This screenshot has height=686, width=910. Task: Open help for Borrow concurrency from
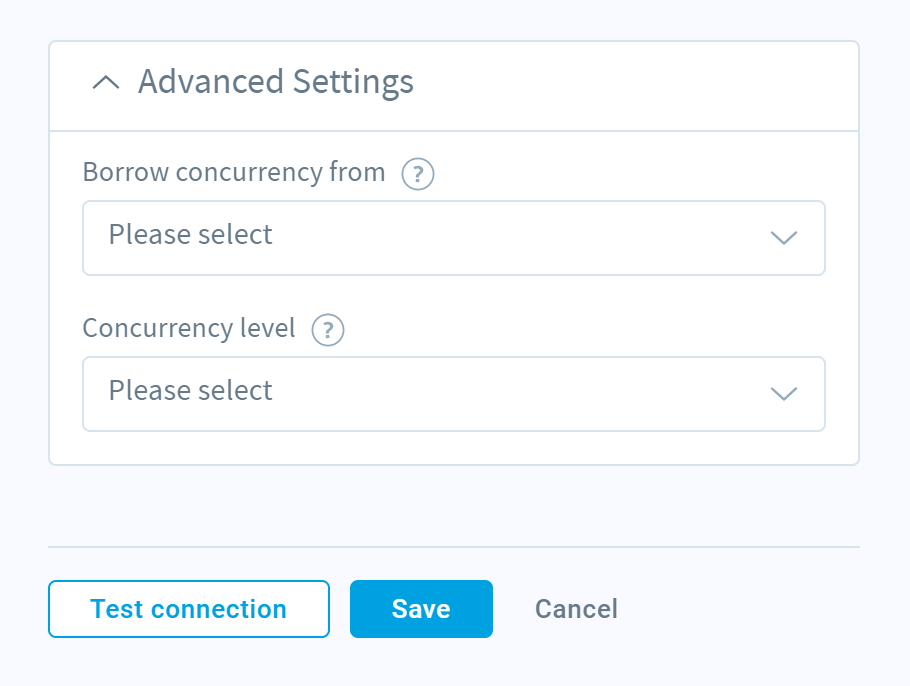(418, 174)
